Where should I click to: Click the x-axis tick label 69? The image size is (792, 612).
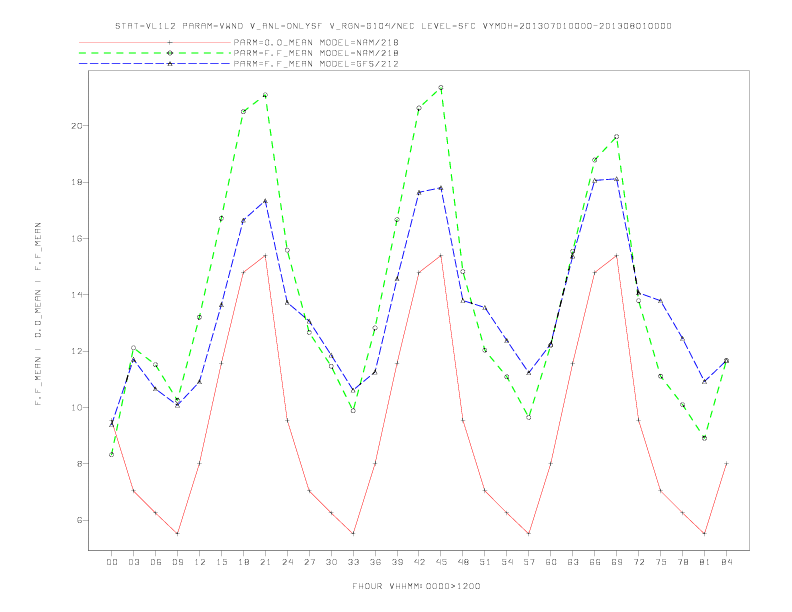click(x=617, y=562)
